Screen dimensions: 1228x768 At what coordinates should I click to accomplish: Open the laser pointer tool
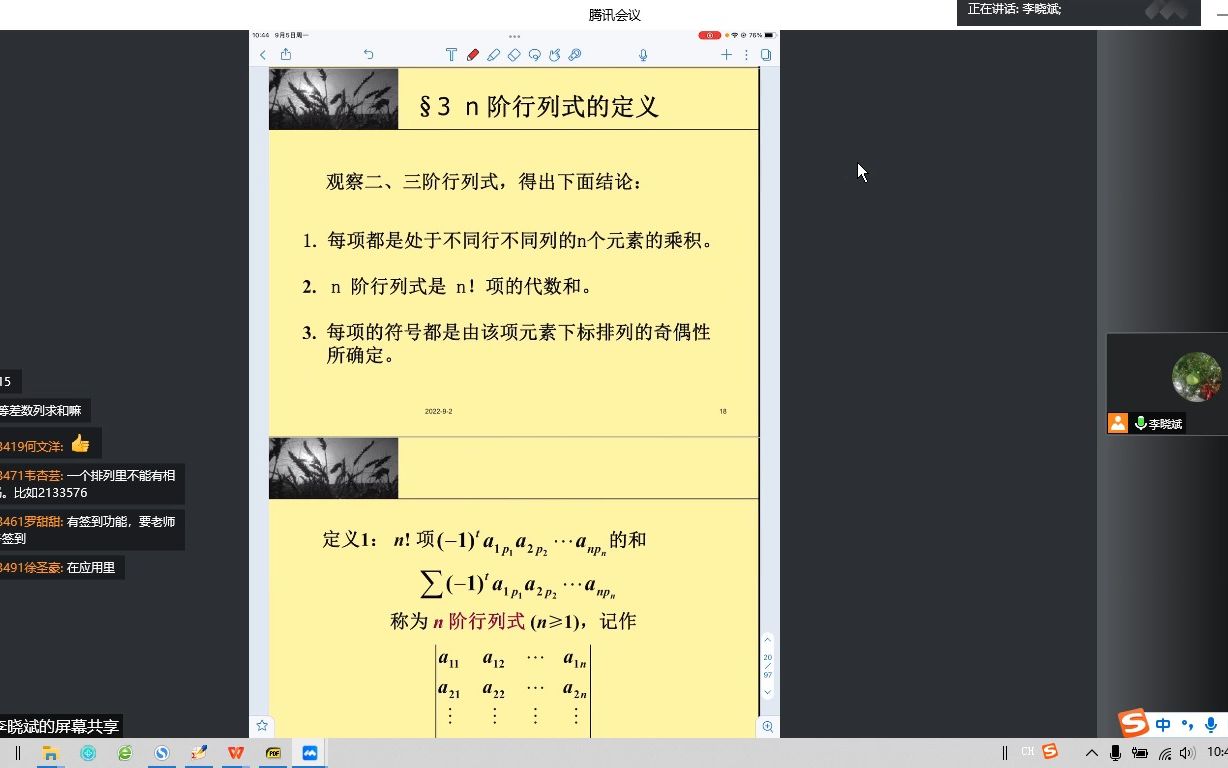(576, 54)
